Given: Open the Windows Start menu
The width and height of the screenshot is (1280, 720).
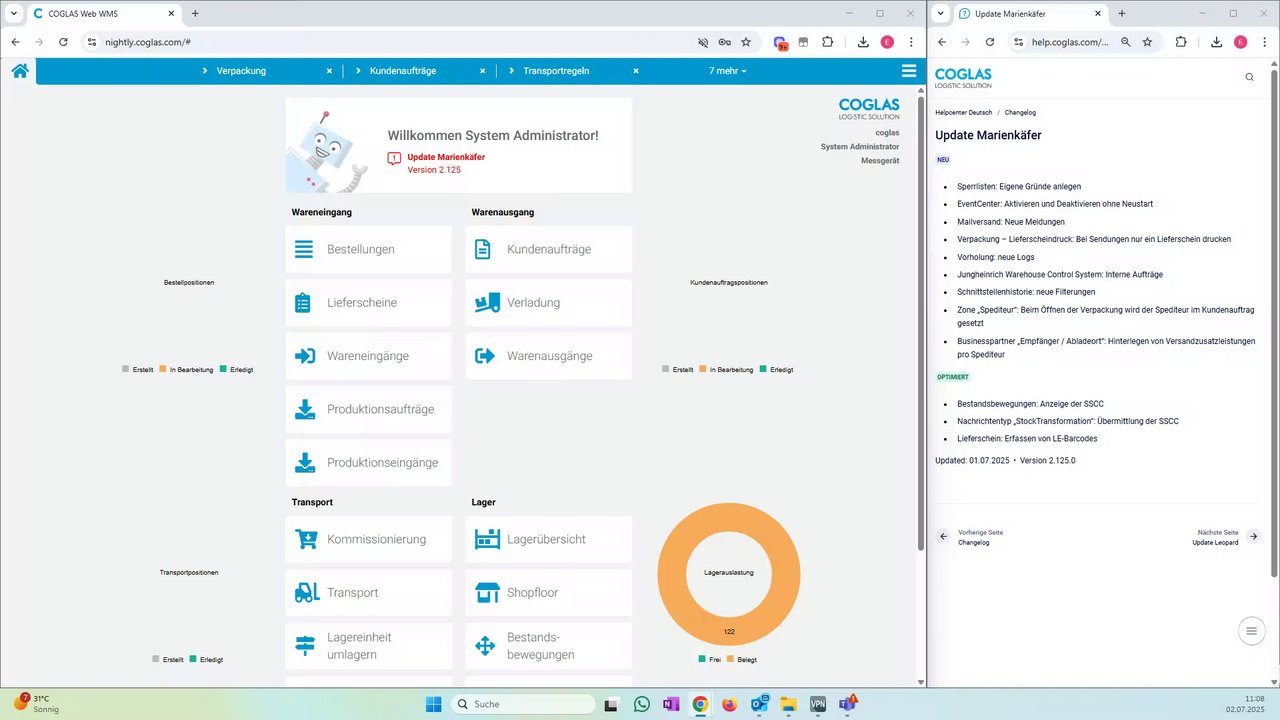Looking at the screenshot, I should click(x=433, y=704).
